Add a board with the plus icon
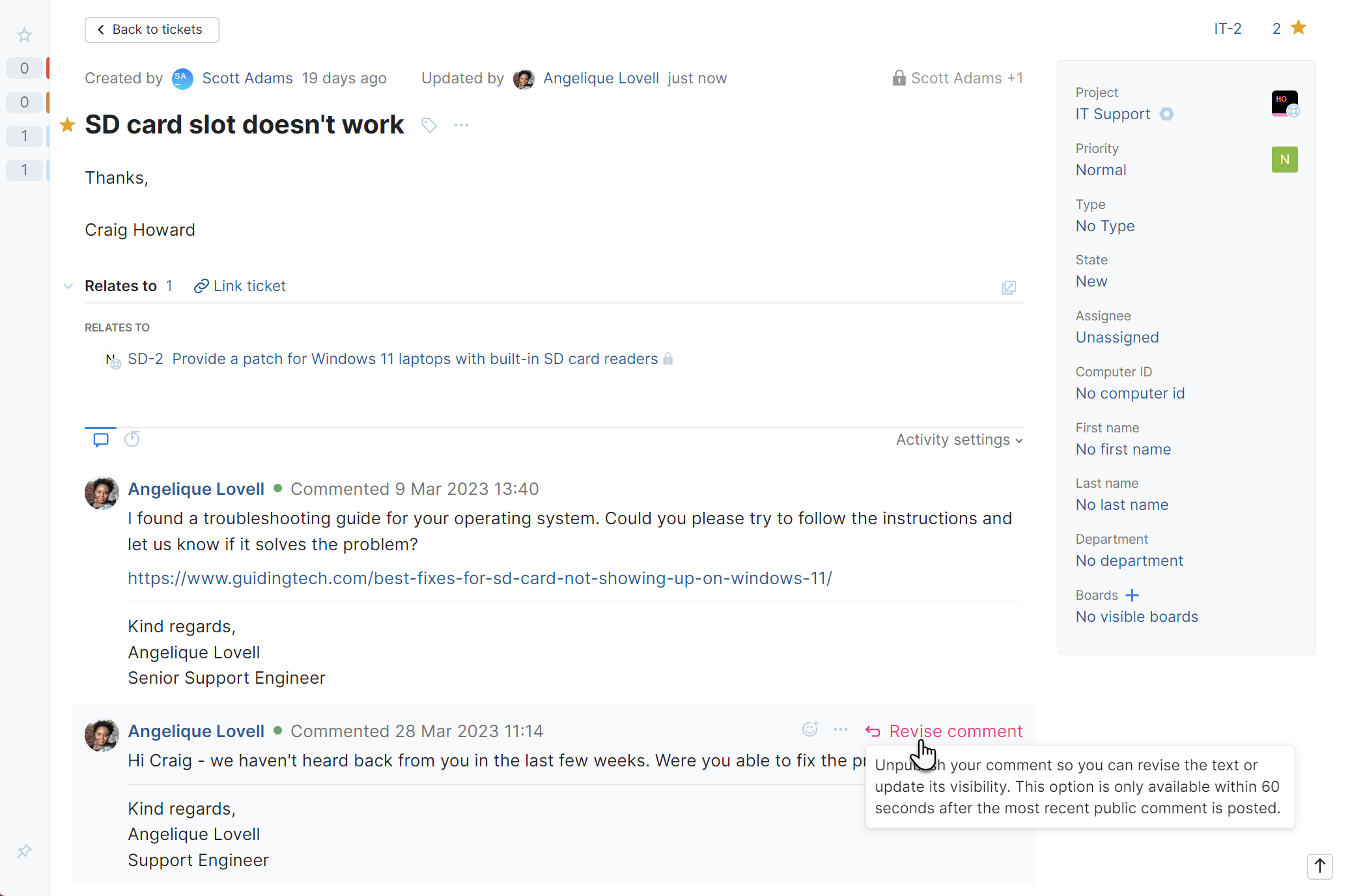This screenshot has width=1350, height=896. [x=1132, y=595]
